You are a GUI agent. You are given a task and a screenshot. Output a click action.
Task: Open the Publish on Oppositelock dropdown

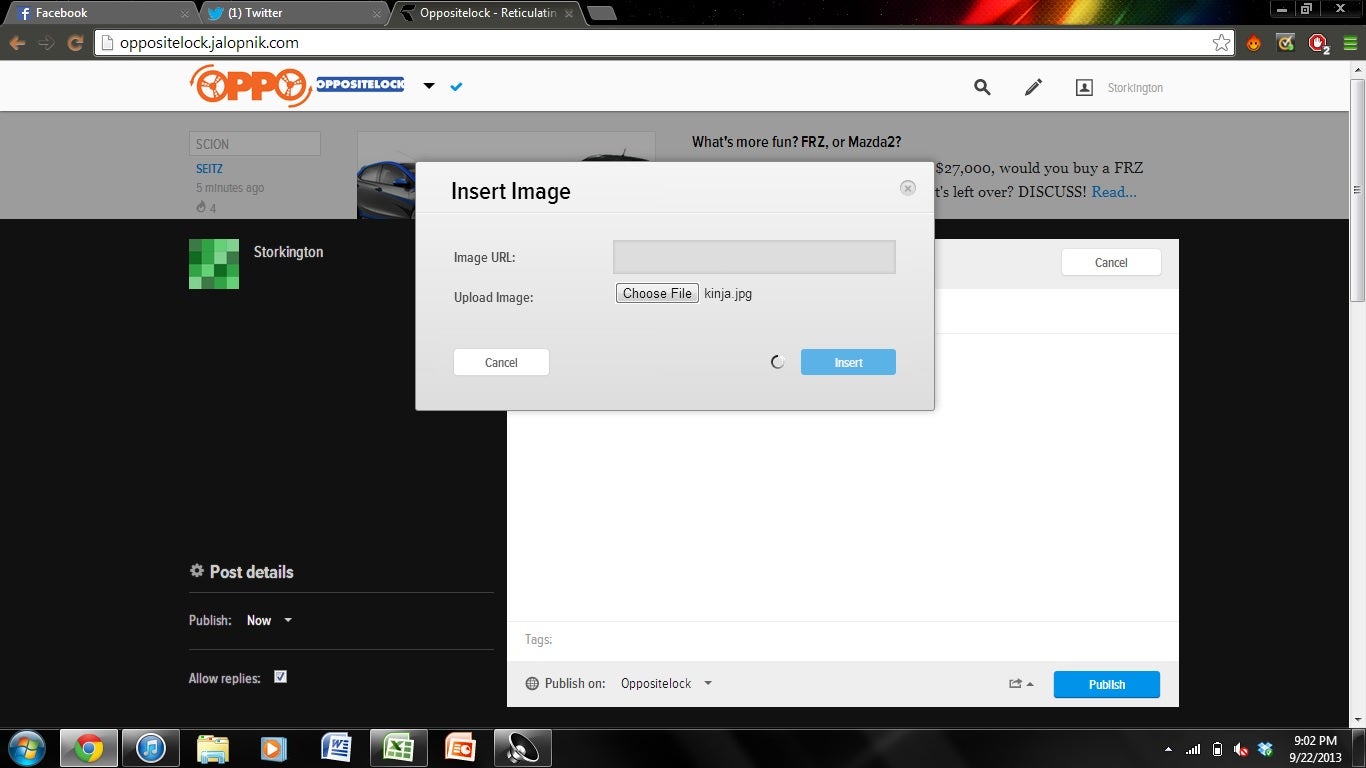point(666,684)
